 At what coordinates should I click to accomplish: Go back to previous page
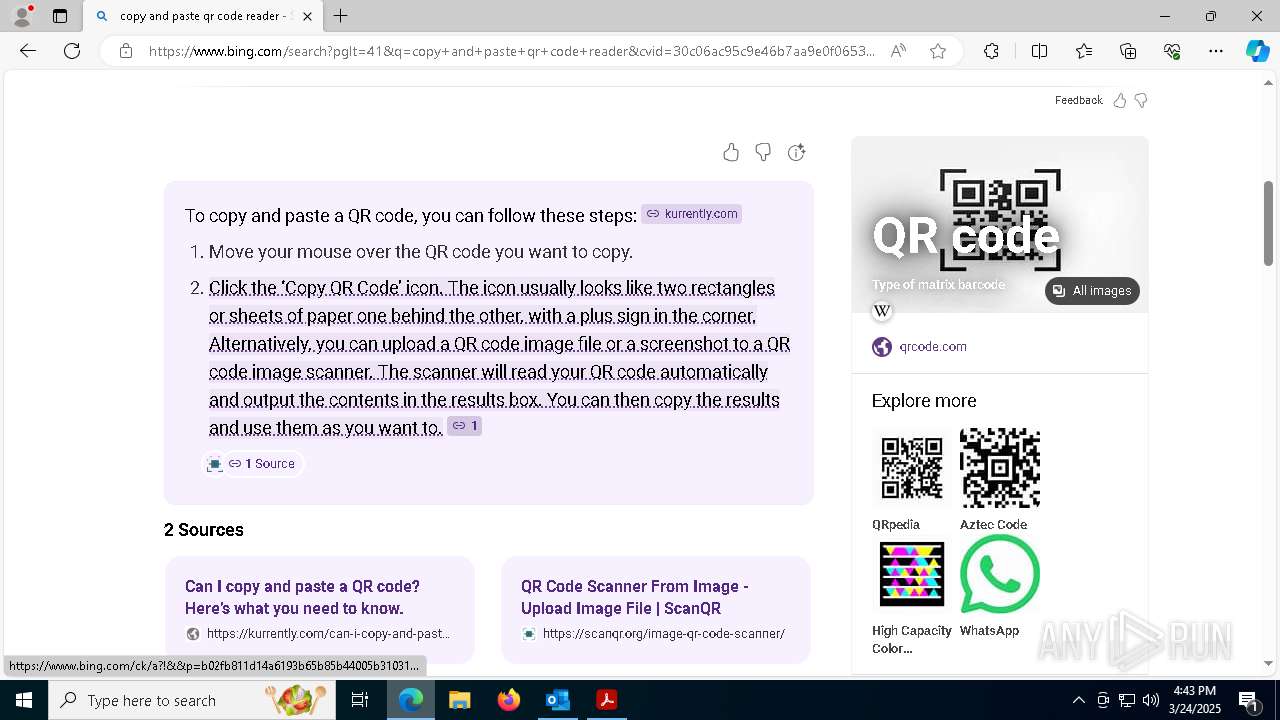(x=28, y=51)
